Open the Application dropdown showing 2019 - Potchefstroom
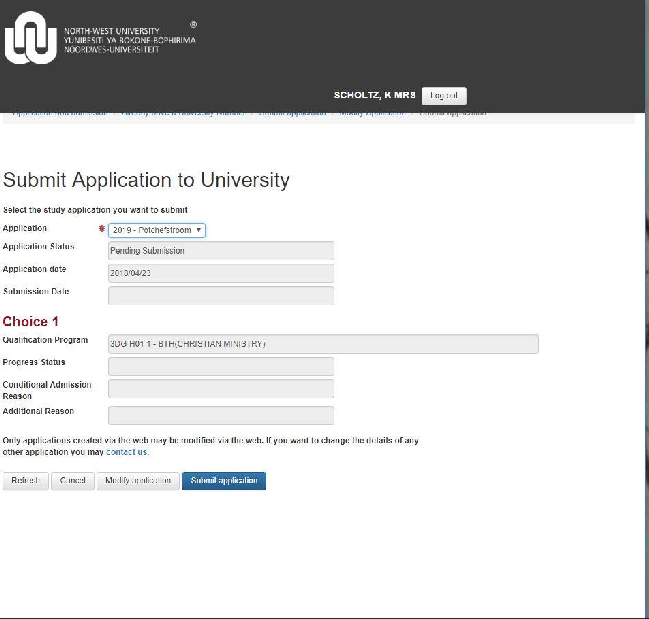This screenshot has height=619, width=649. click(156, 230)
